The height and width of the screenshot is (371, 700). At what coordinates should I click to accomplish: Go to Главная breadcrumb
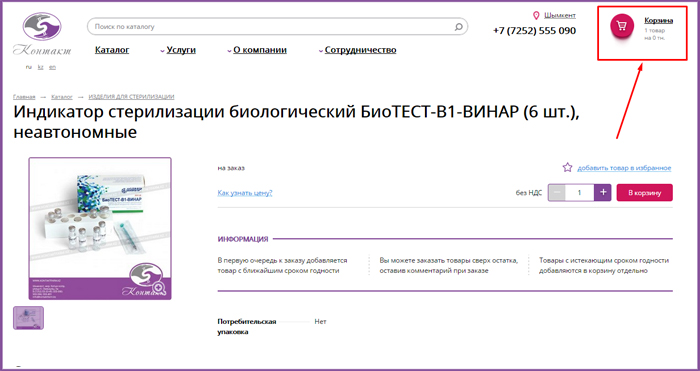pyautogui.click(x=24, y=97)
